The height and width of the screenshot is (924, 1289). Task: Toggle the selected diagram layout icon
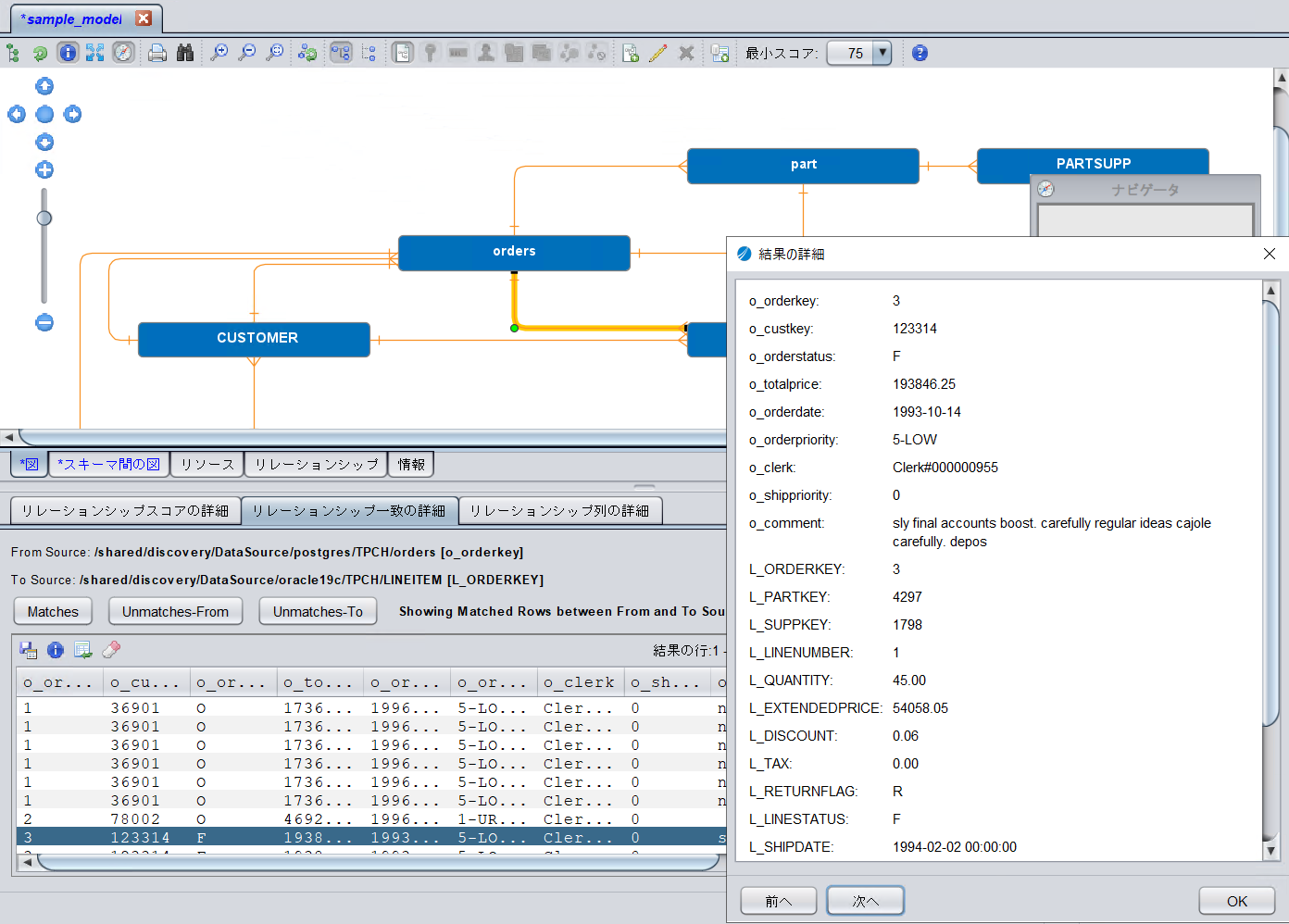point(341,53)
